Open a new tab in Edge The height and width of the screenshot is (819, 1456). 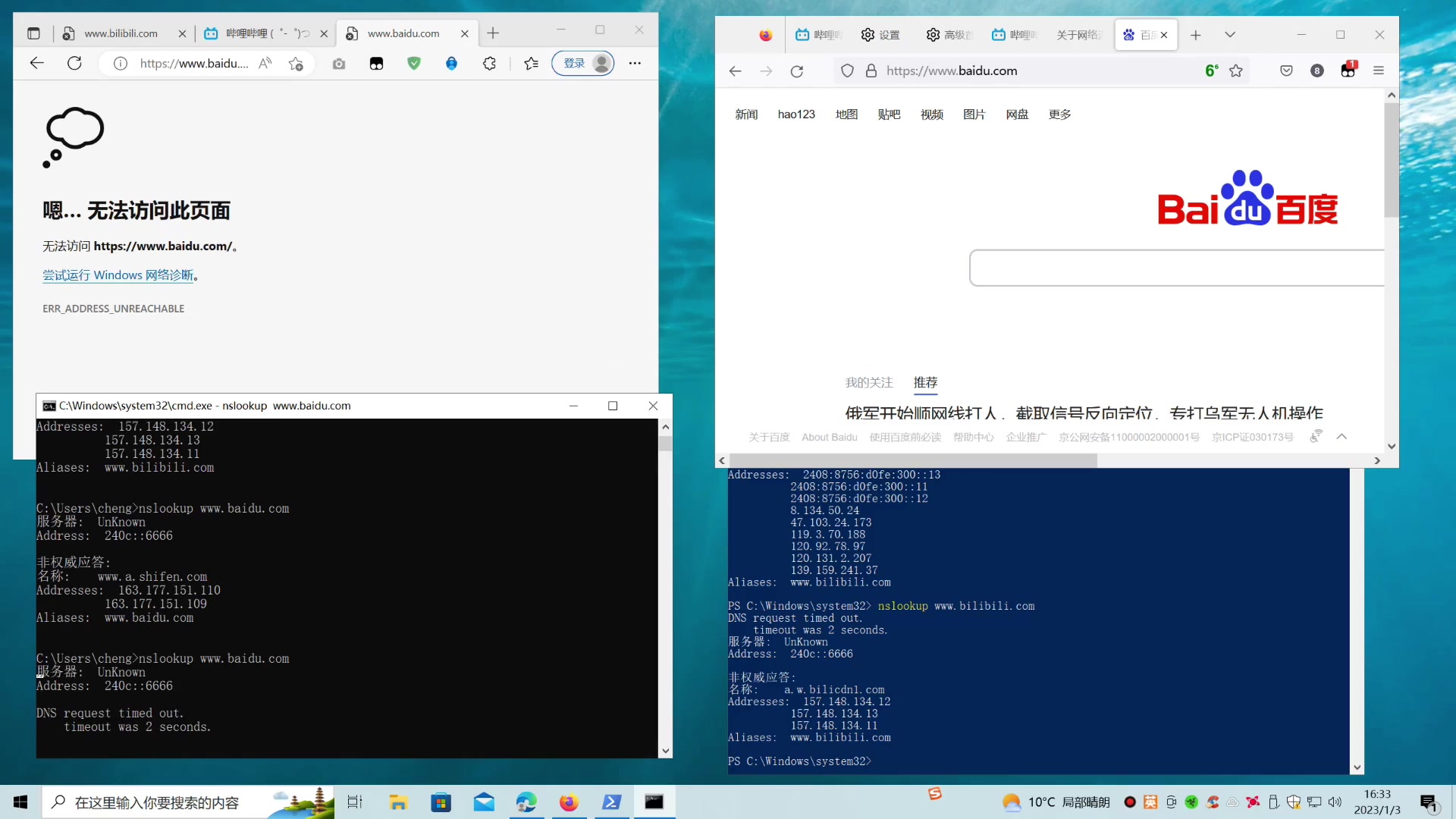pos(493,33)
